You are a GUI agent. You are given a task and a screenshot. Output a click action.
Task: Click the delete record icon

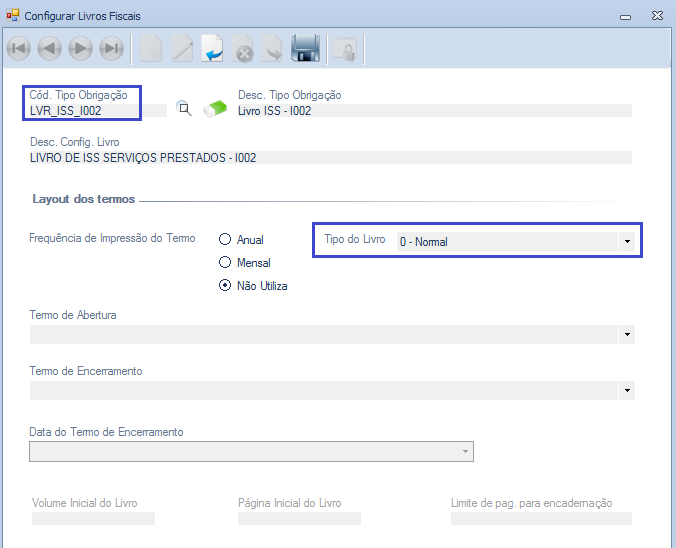click(243, 48)
